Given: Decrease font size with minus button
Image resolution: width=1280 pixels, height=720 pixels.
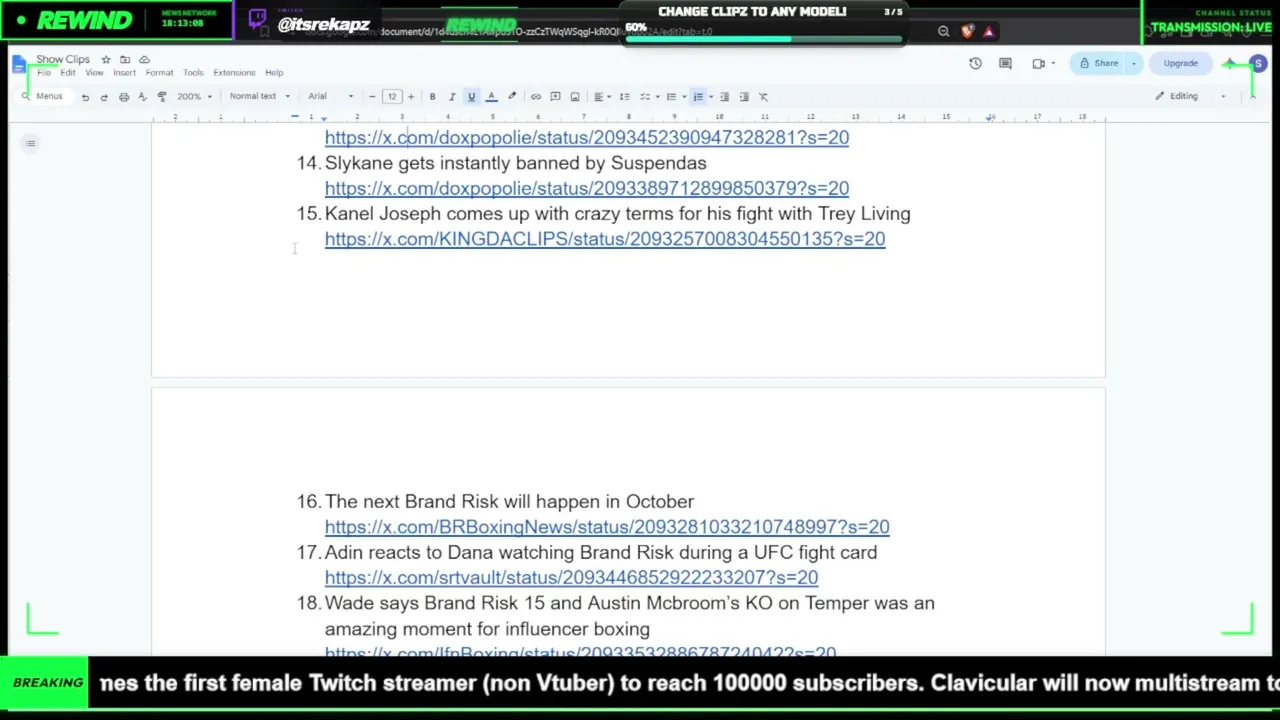Looking at the screenshot, I should 372,97.
